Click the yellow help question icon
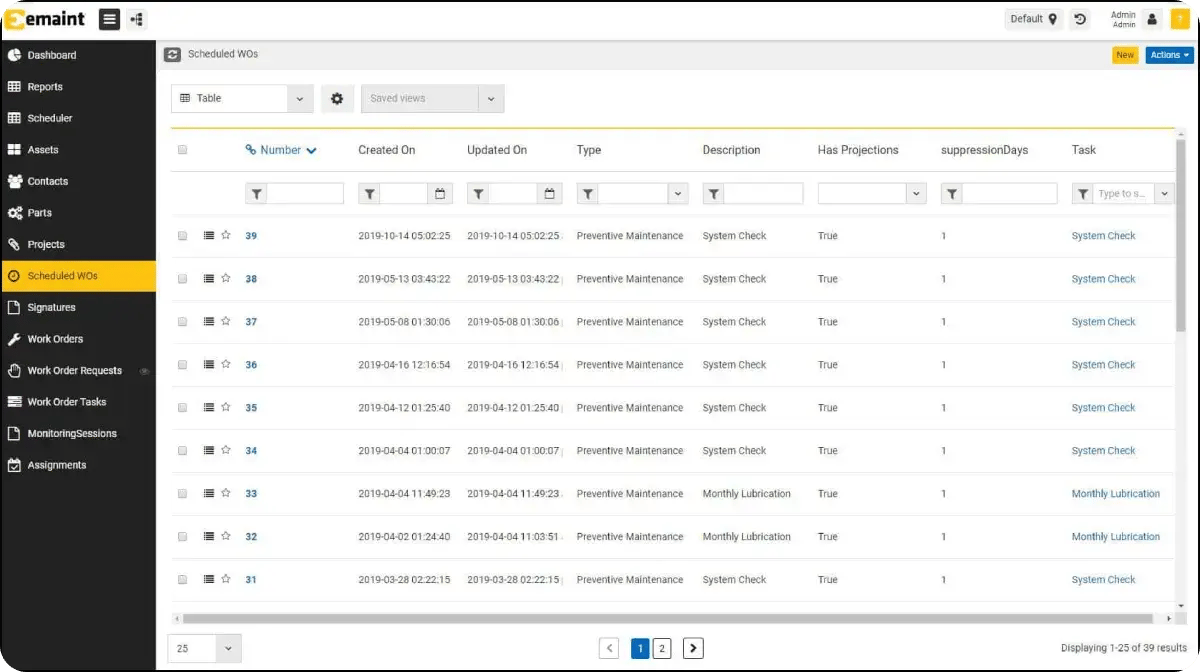 tap(1179, 19)
